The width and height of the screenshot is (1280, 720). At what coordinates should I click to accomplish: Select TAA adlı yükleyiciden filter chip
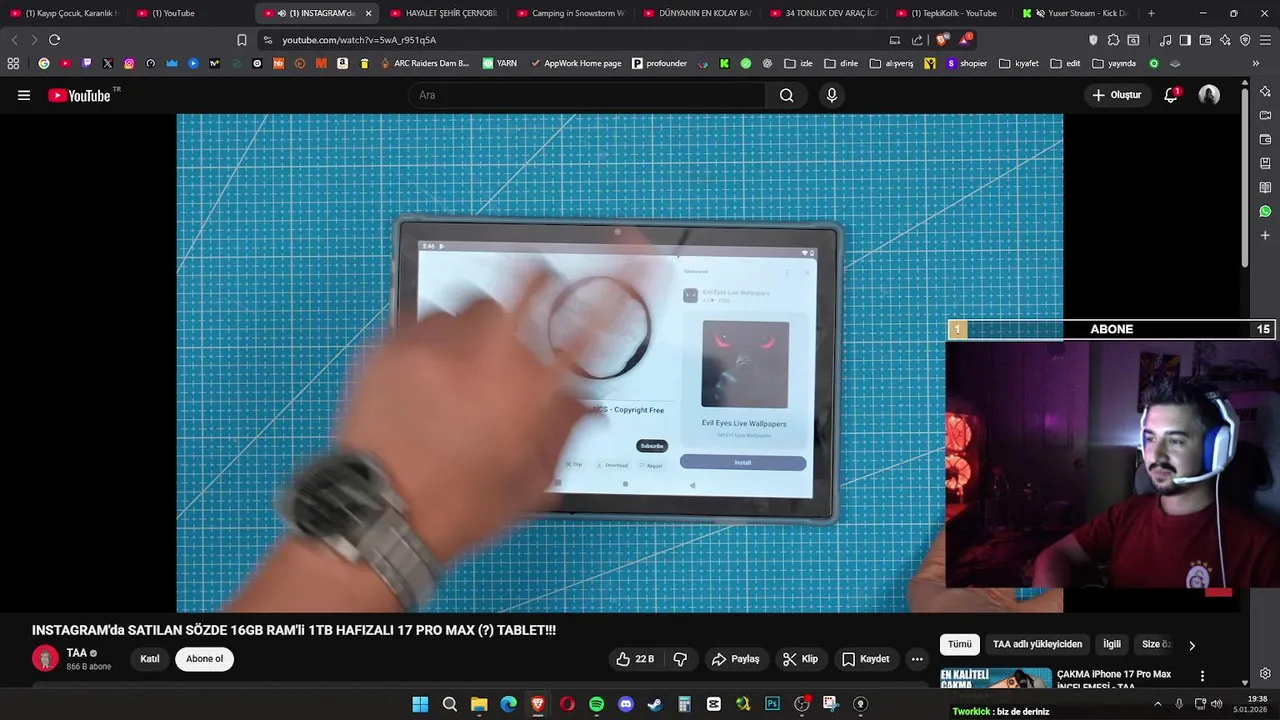pos(1037,644)
